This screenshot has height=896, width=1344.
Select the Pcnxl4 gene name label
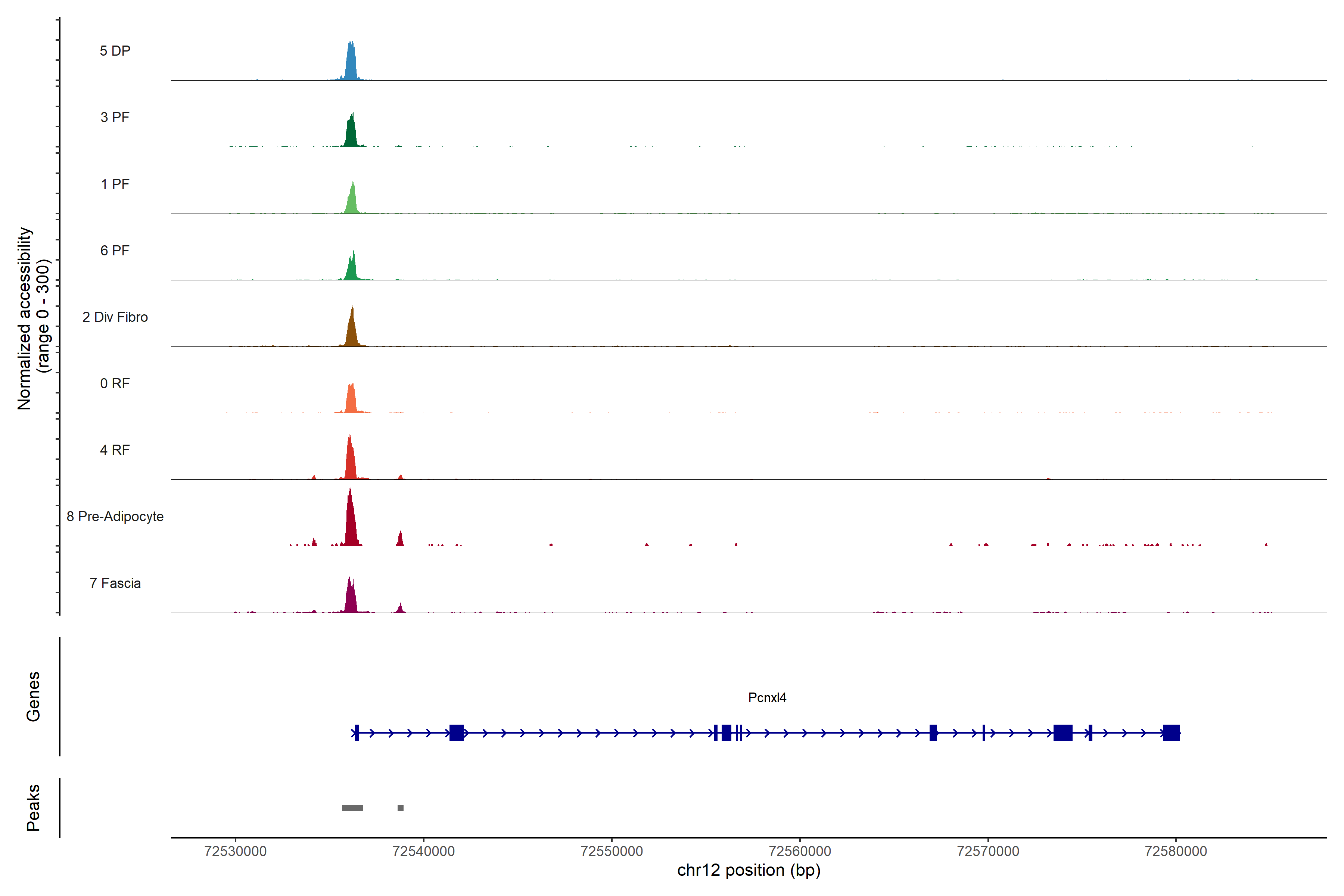[767, 698]
